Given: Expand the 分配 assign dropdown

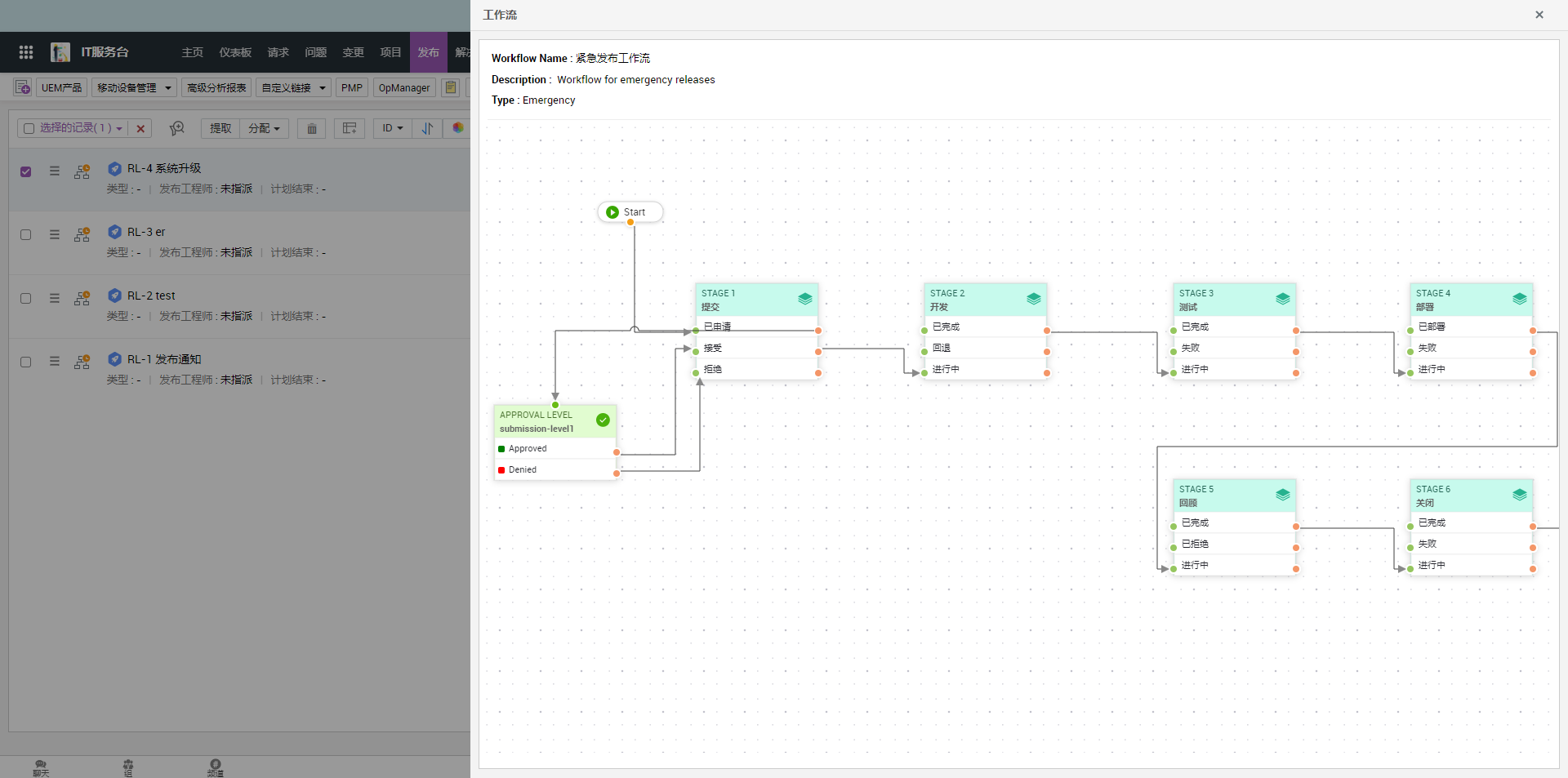Looking at the screenshot, I should click(264, 128).
